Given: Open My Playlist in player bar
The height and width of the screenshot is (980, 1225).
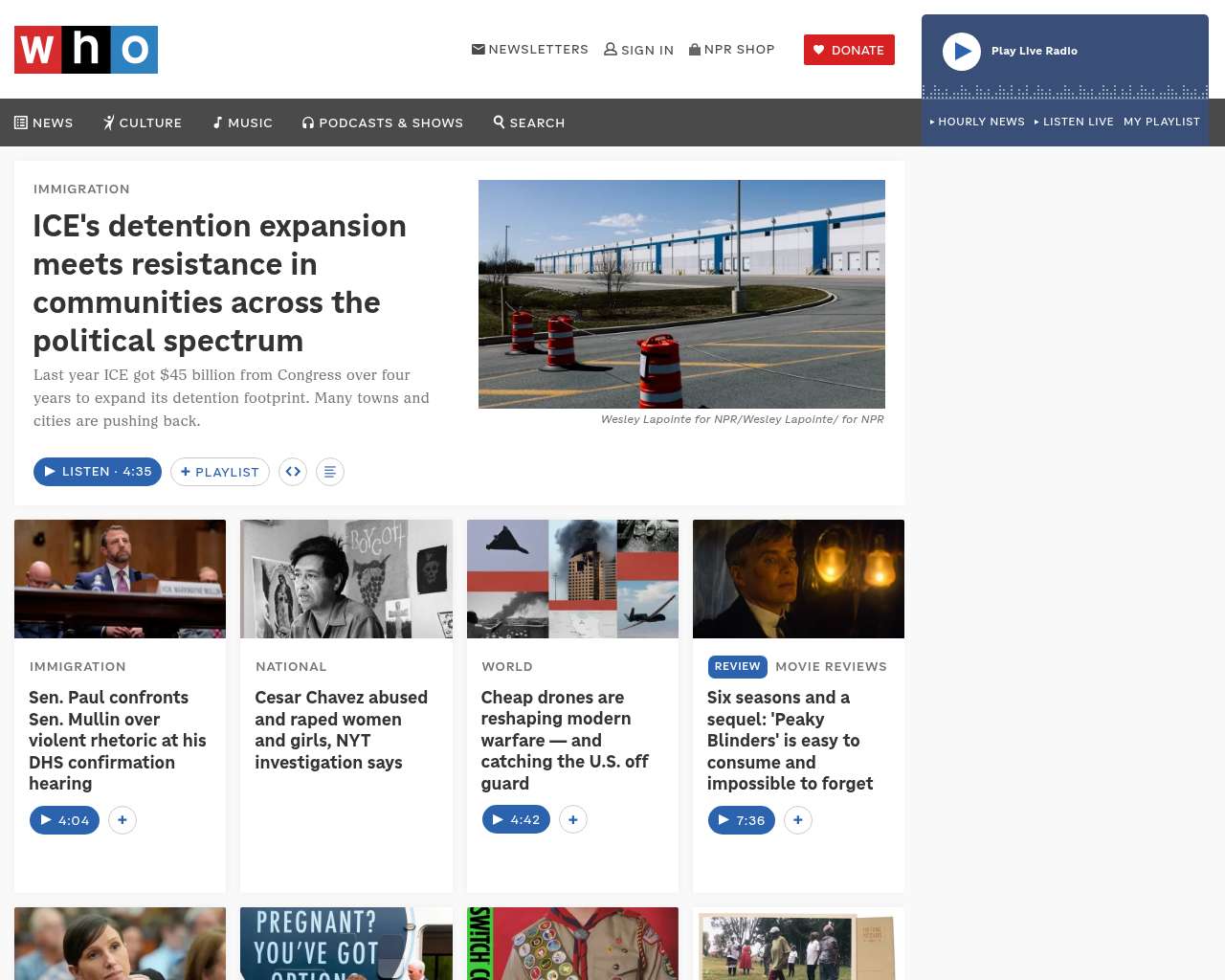Looking at the screenshot, I should [1162, 122].
